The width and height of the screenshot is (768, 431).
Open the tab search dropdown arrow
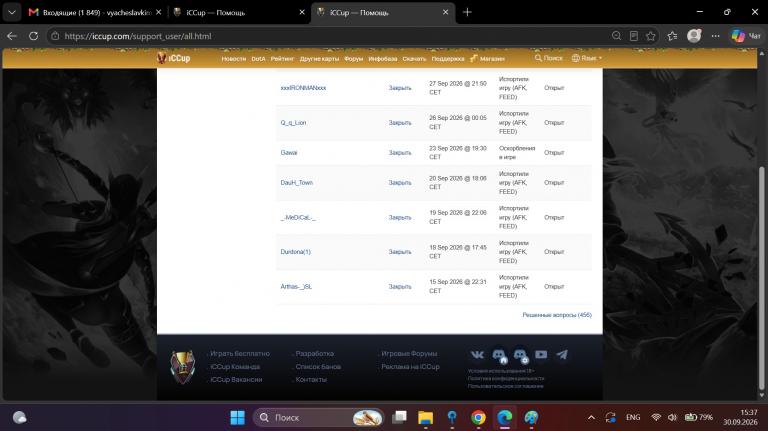[x=12, y=12]
